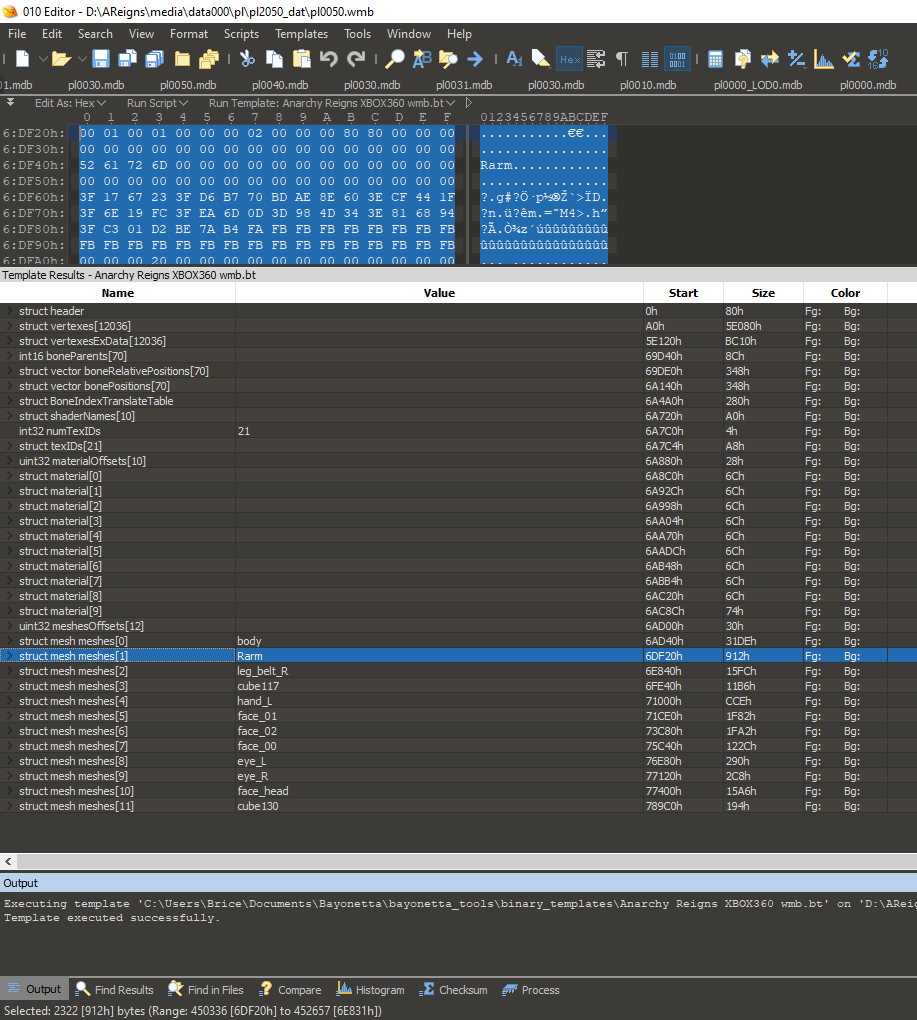The width and height of the screenshot is (917, 1020).
Task: Click the decimal/hex conversion icon
Action: (876, 59)
